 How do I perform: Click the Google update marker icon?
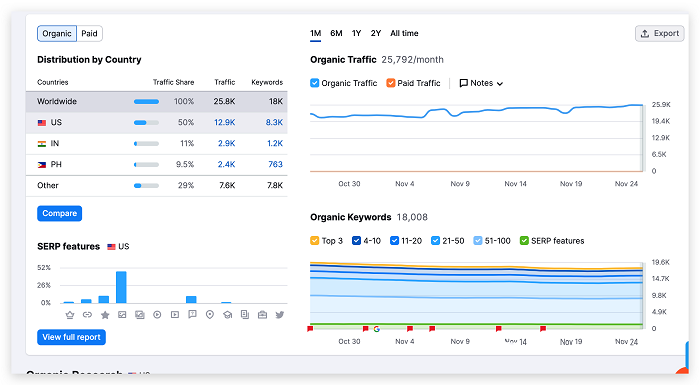(377, 329)
